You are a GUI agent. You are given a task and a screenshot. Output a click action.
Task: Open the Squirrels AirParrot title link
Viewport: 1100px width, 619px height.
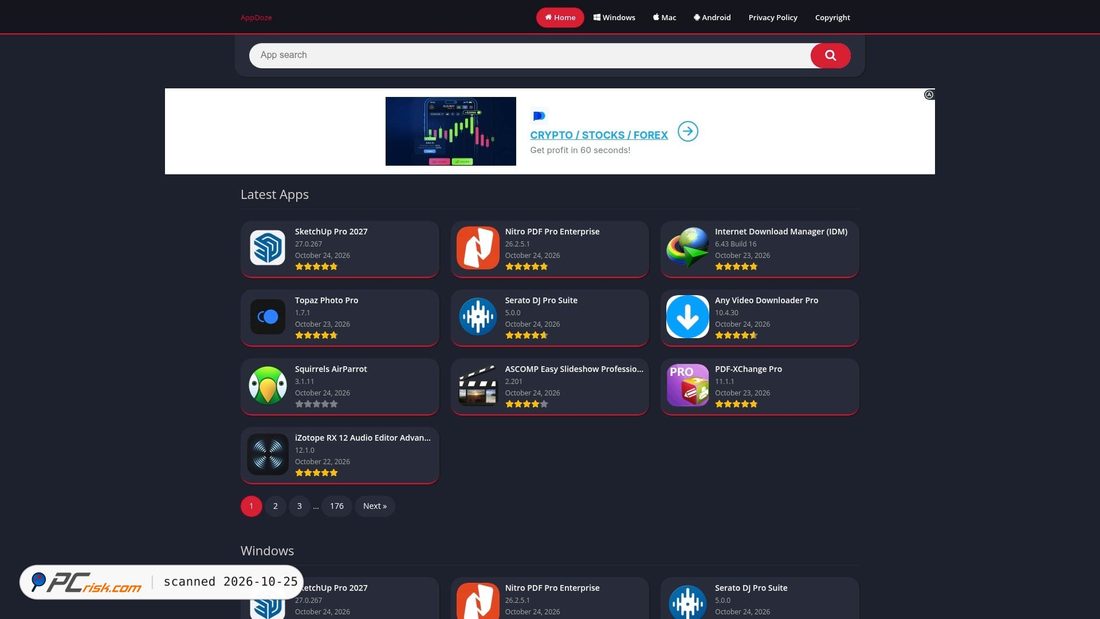pyautogui.click(x=330, y=369)
